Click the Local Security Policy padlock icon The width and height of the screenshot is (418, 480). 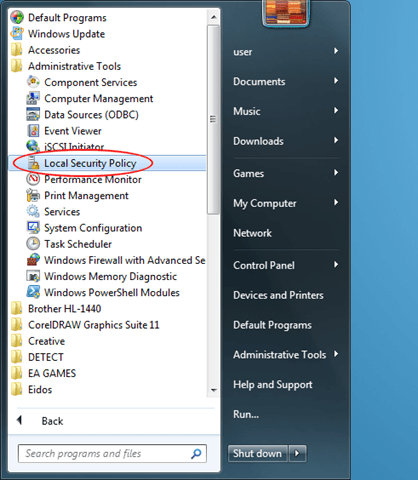(x=33, y=163)
